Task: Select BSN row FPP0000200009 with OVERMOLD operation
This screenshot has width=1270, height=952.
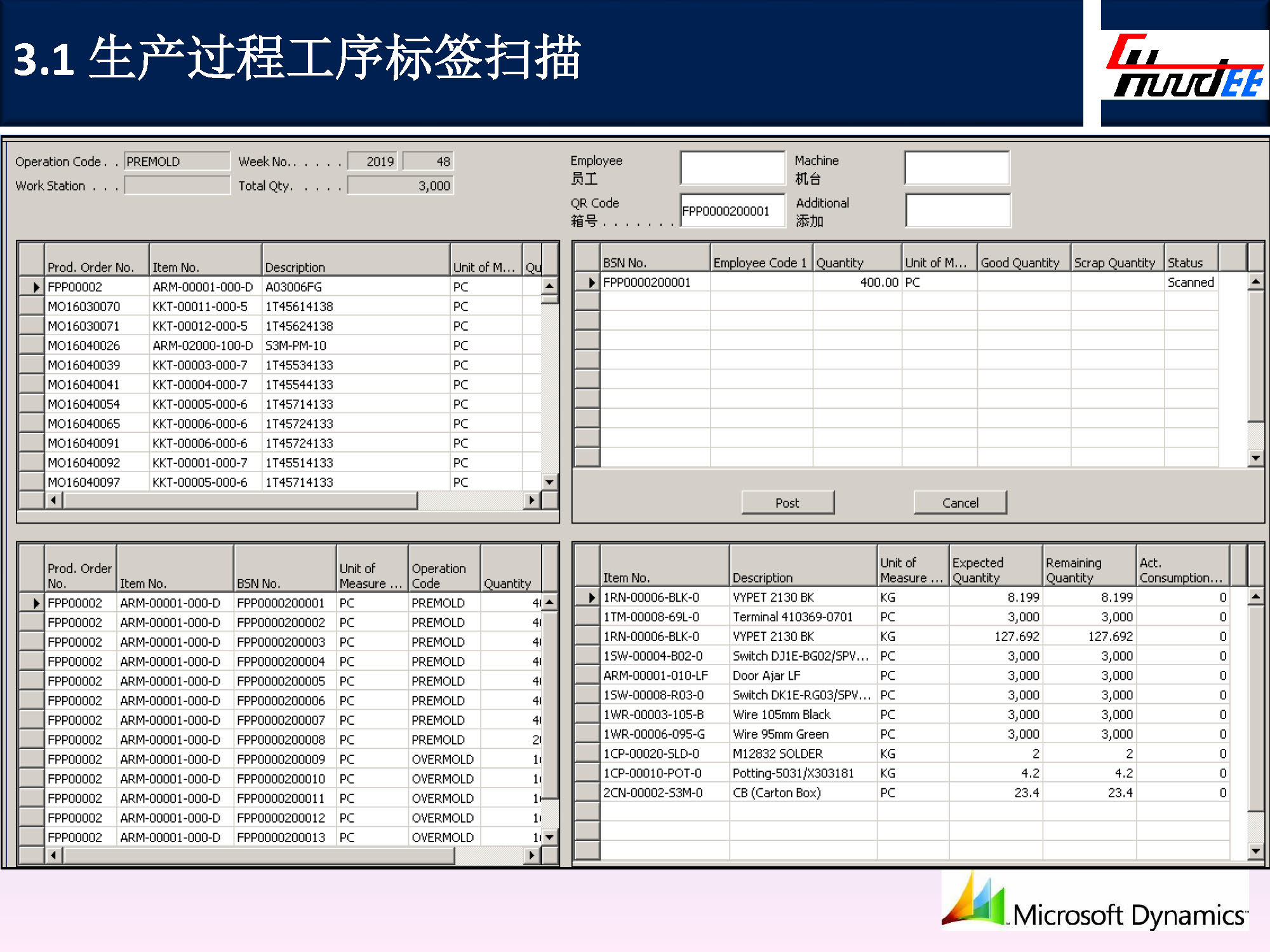Action: click(281, 760)
